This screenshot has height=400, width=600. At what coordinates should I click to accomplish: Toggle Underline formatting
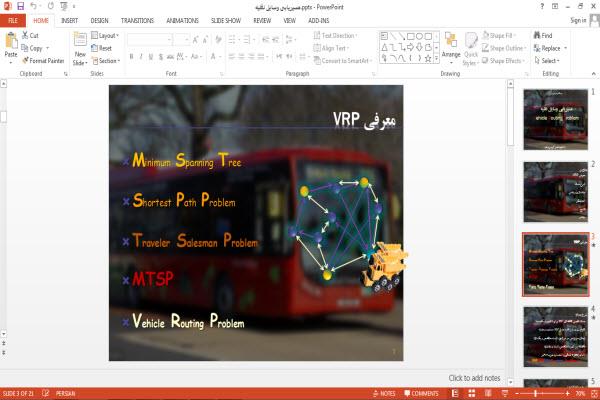[x=151, y=57]
